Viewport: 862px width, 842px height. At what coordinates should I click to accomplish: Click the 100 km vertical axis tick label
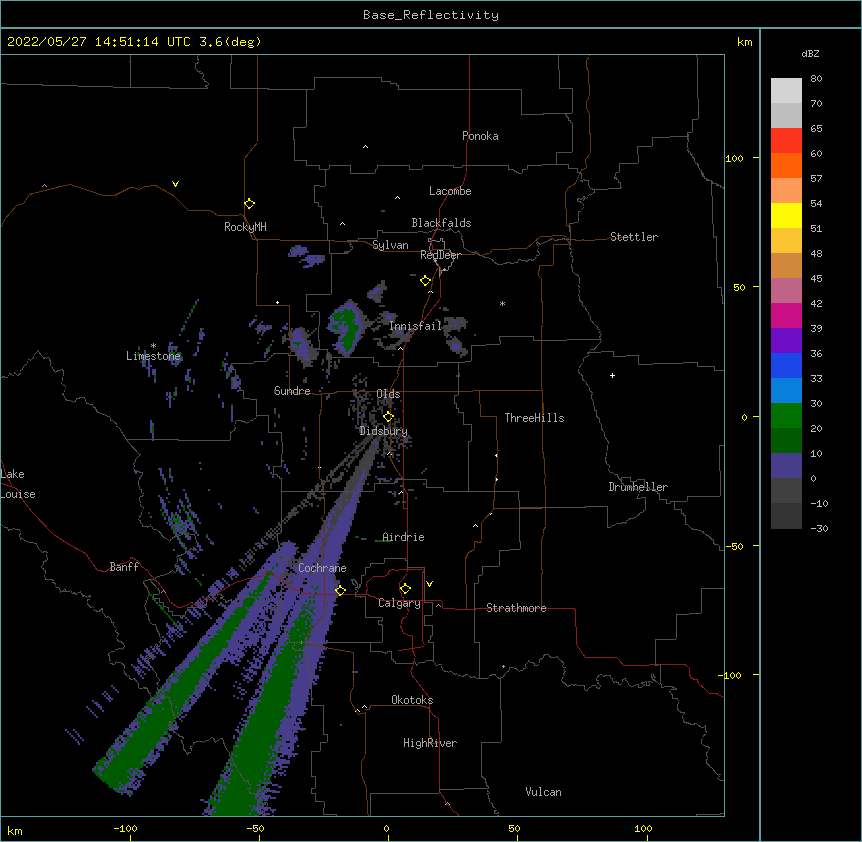click(734, 158)
